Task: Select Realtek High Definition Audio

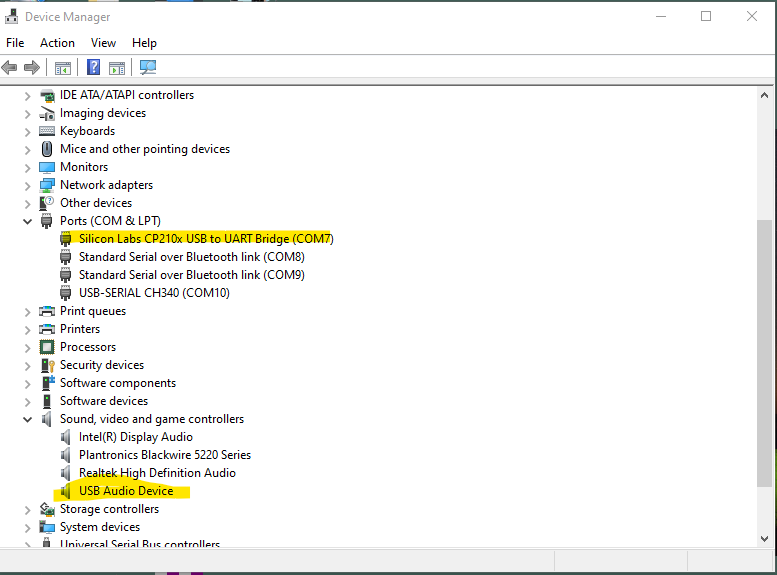Action: 157,473
